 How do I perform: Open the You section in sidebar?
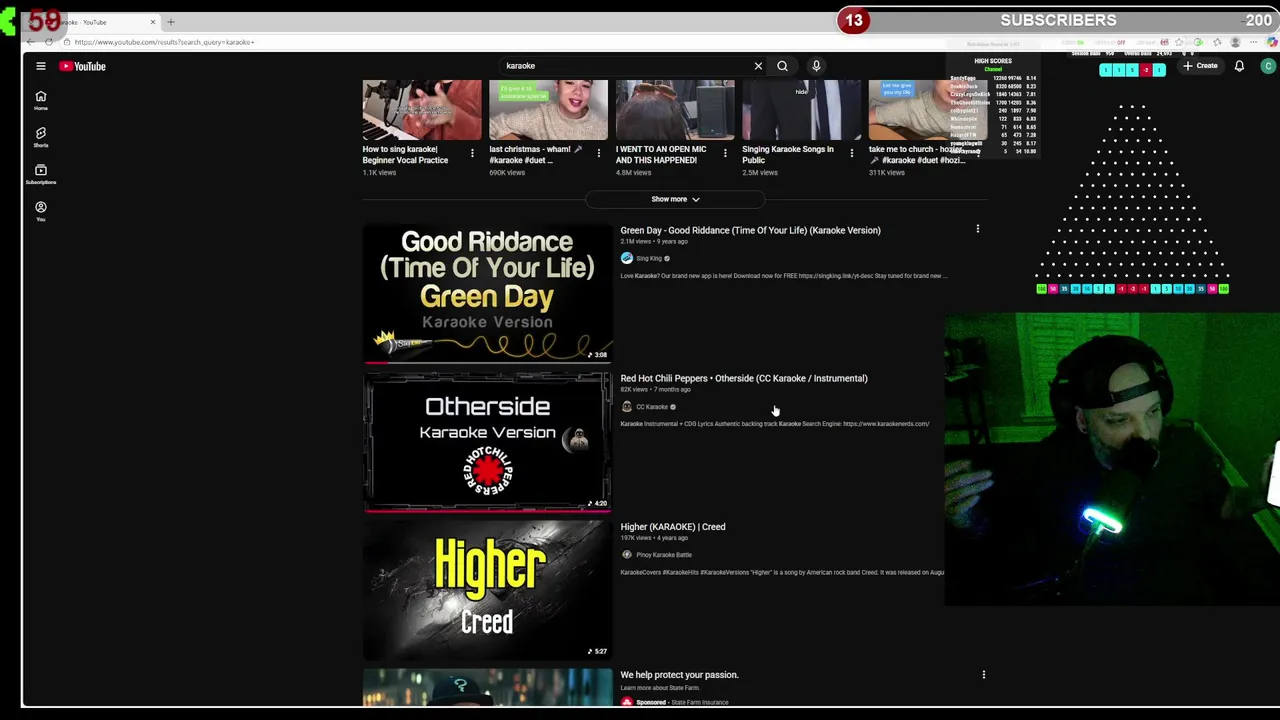[41, 211]
